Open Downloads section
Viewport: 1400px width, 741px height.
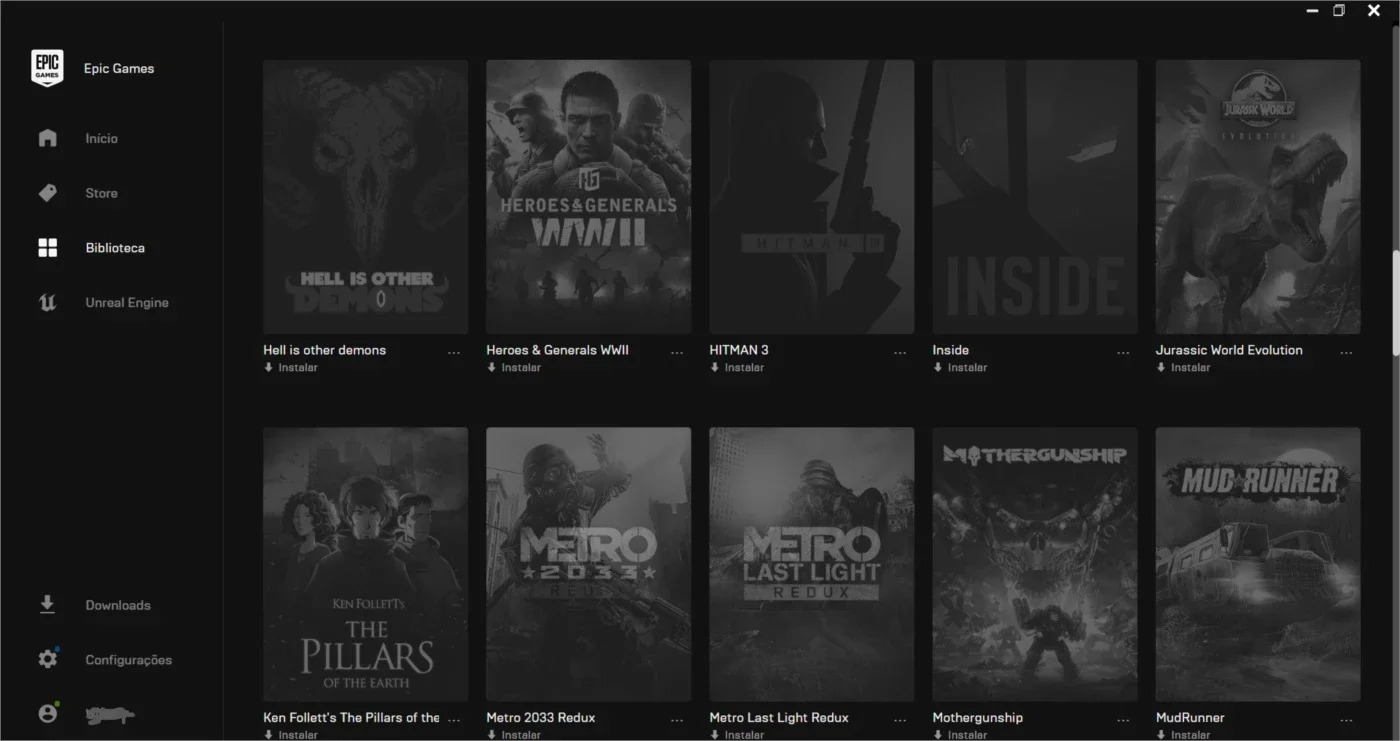pos(118,606)
